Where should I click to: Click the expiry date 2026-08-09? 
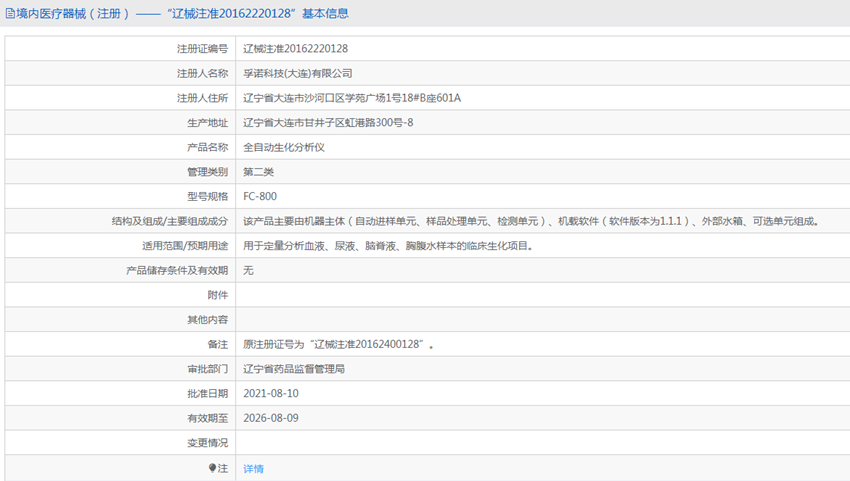click(270, 418)
